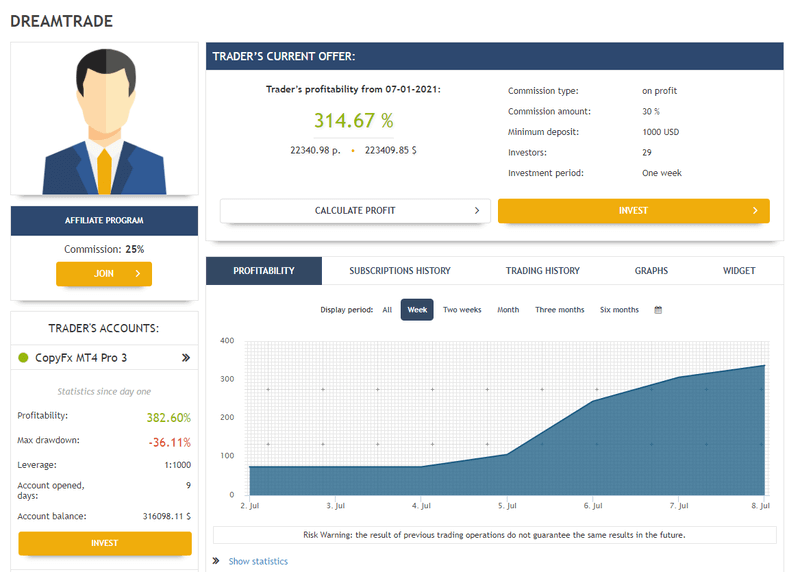Switch to the Subscriptions History tab
The height and width of the screenshot is (572, 800).
coord(400,270)
